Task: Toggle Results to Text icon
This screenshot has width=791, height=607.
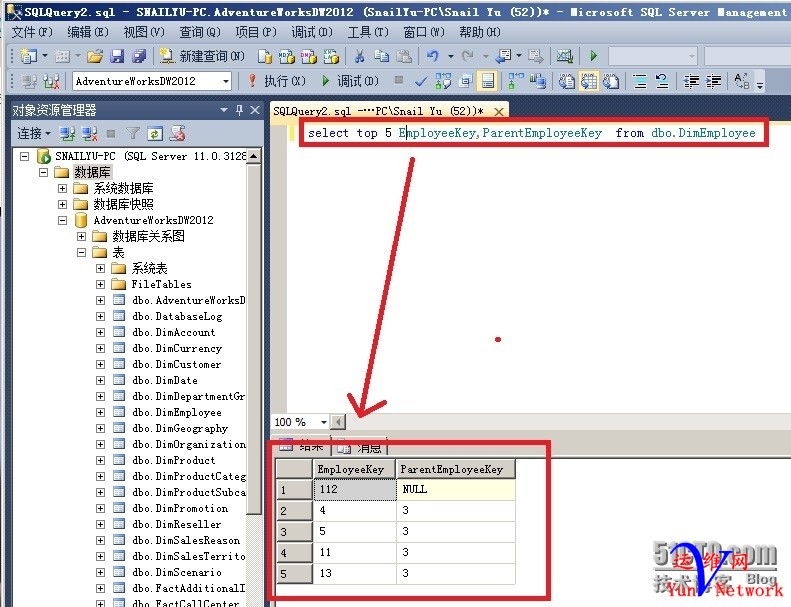Action: coord(567,81)
